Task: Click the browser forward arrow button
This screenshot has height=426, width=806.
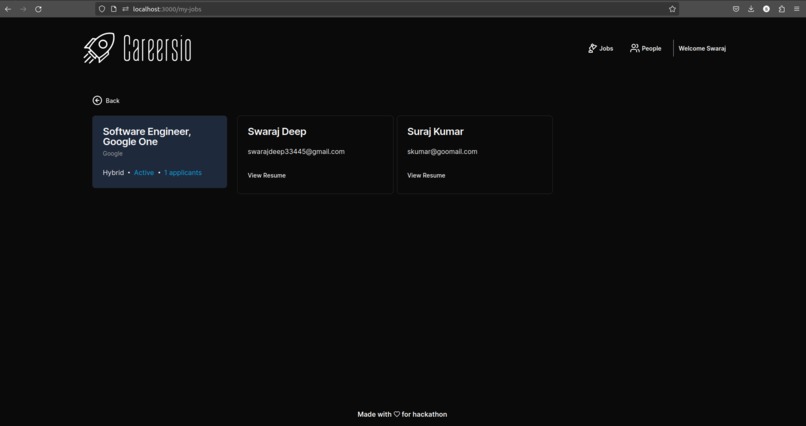Action: point(23,9)
